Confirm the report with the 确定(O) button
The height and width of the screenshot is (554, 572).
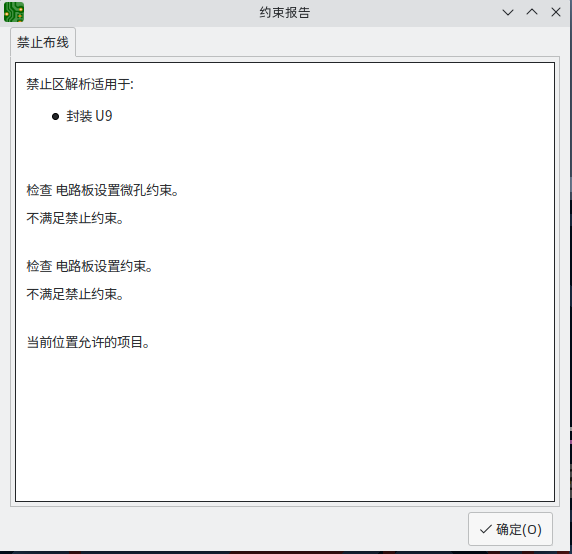510,529
